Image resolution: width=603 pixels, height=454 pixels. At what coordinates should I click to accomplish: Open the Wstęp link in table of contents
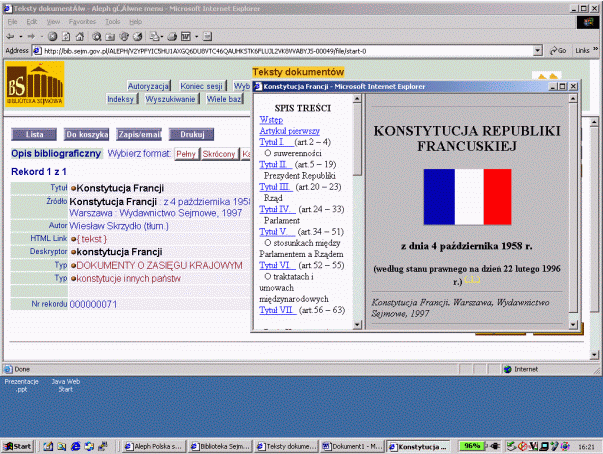[x=271, y=119]
